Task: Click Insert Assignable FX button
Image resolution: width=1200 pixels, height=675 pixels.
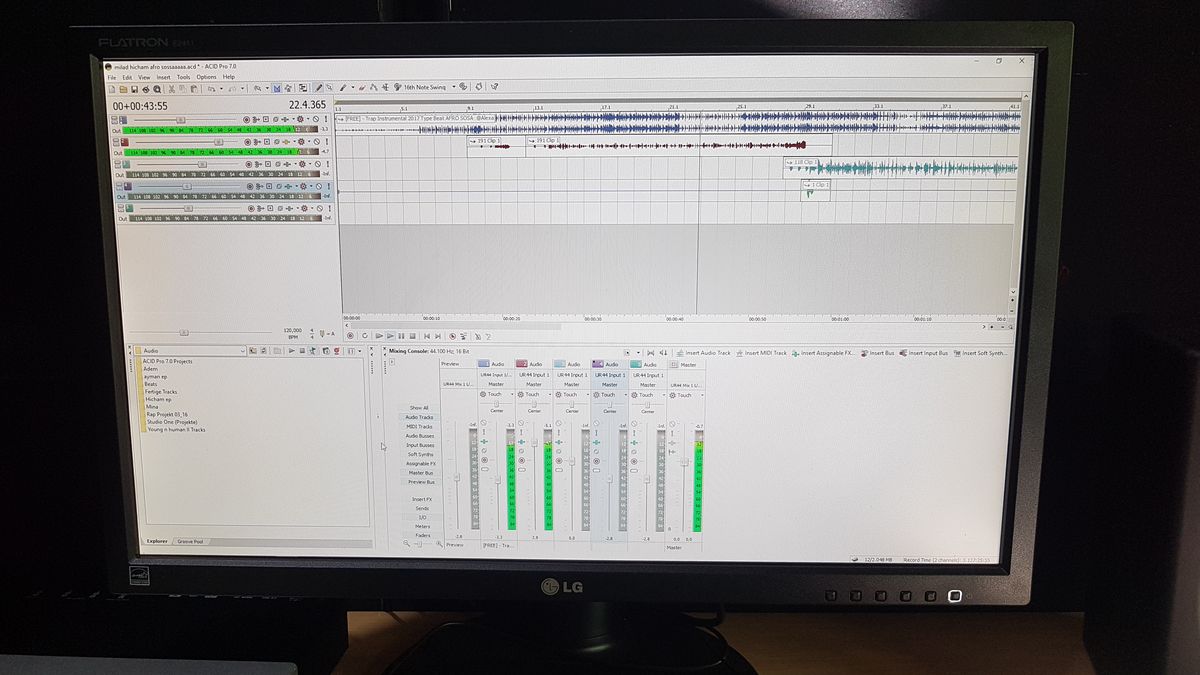Action: click(825, 353)
